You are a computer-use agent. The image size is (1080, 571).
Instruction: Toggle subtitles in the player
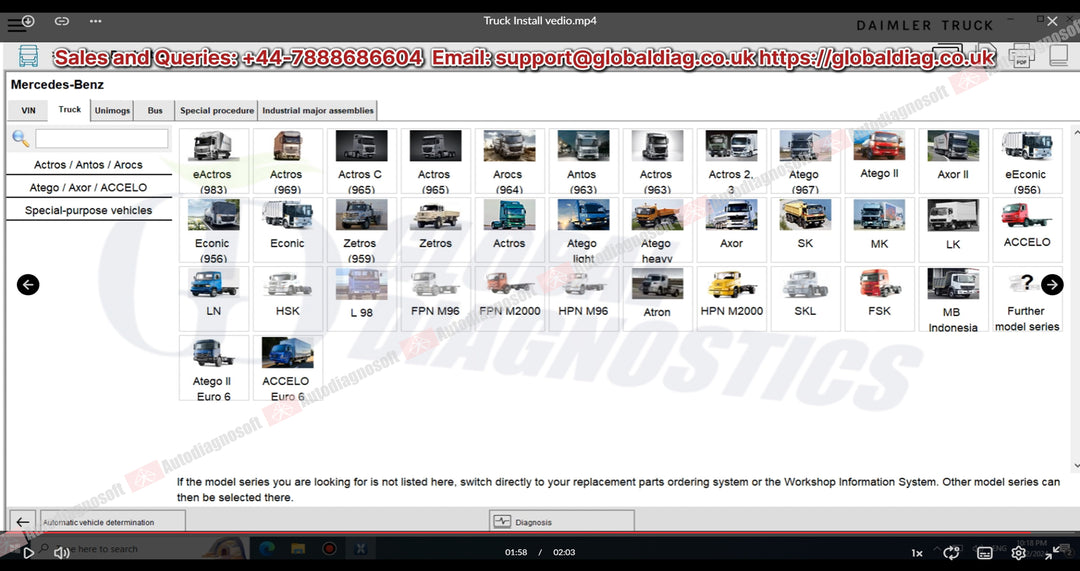tap(985, 552)
